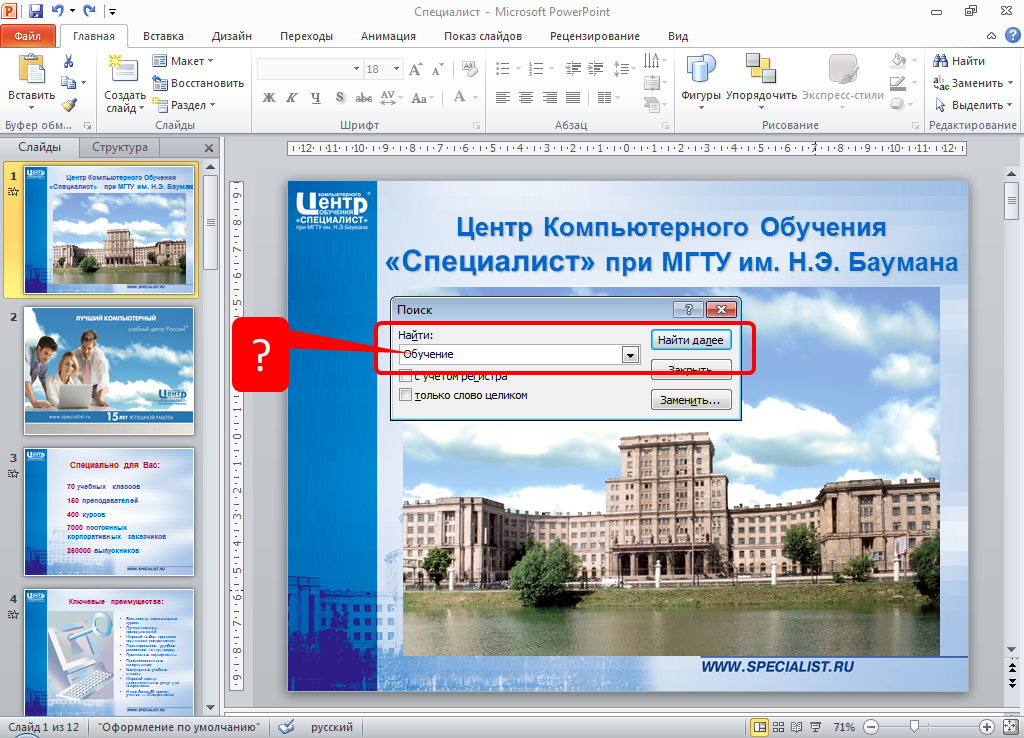Click the zoom slider handle
Screen dimensions: 1024x738
pyautogui.click(x=914, y=727)
